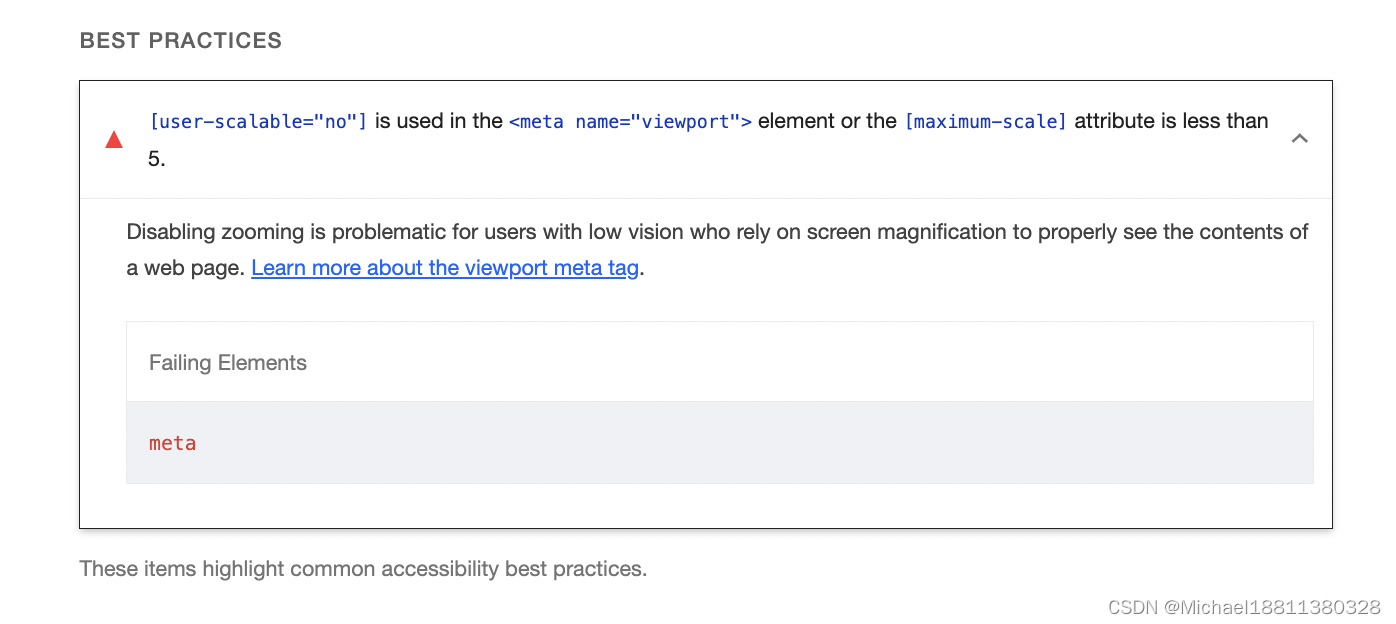Click the "CSDN" watermark text

pos(1133,607)
